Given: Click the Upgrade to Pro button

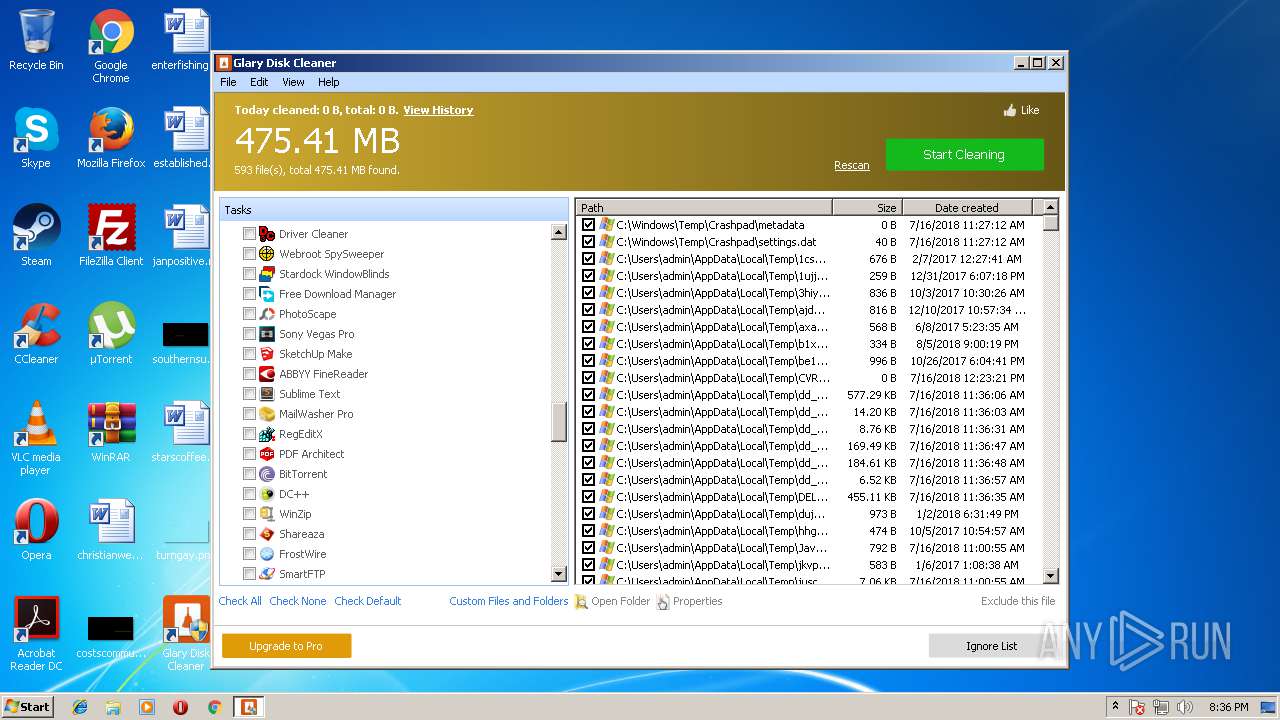Looking at the screenshot, I should tap(286, 646).
